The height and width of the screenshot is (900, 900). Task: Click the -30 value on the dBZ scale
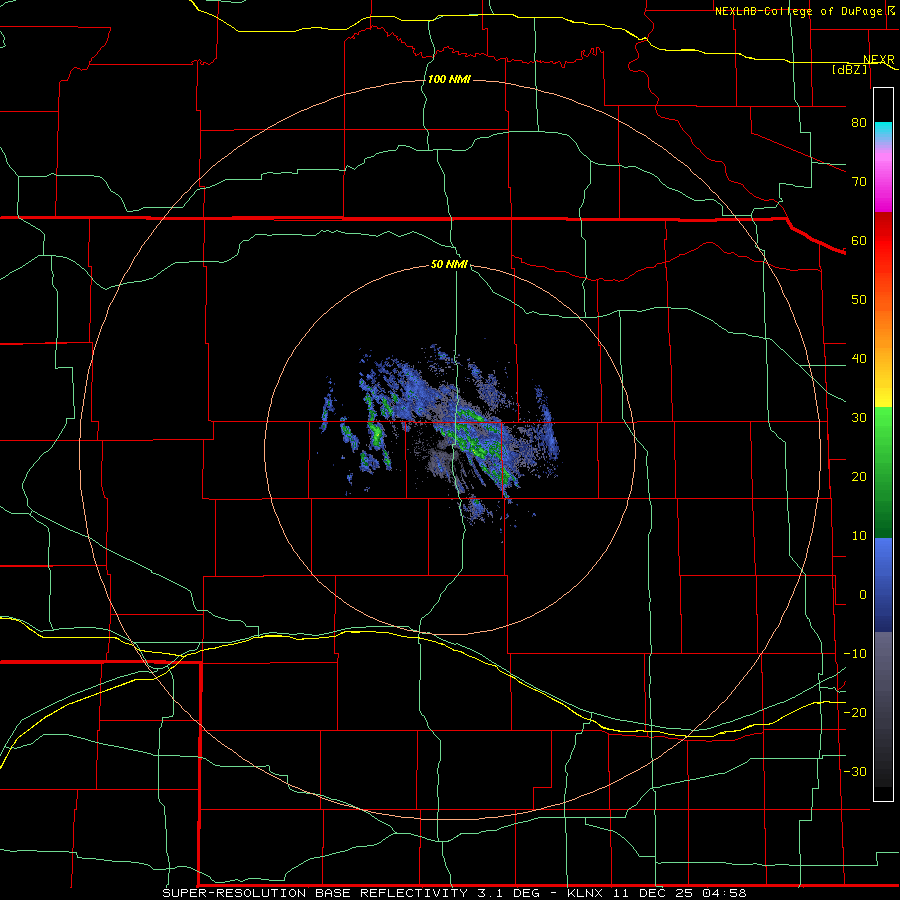855,772
